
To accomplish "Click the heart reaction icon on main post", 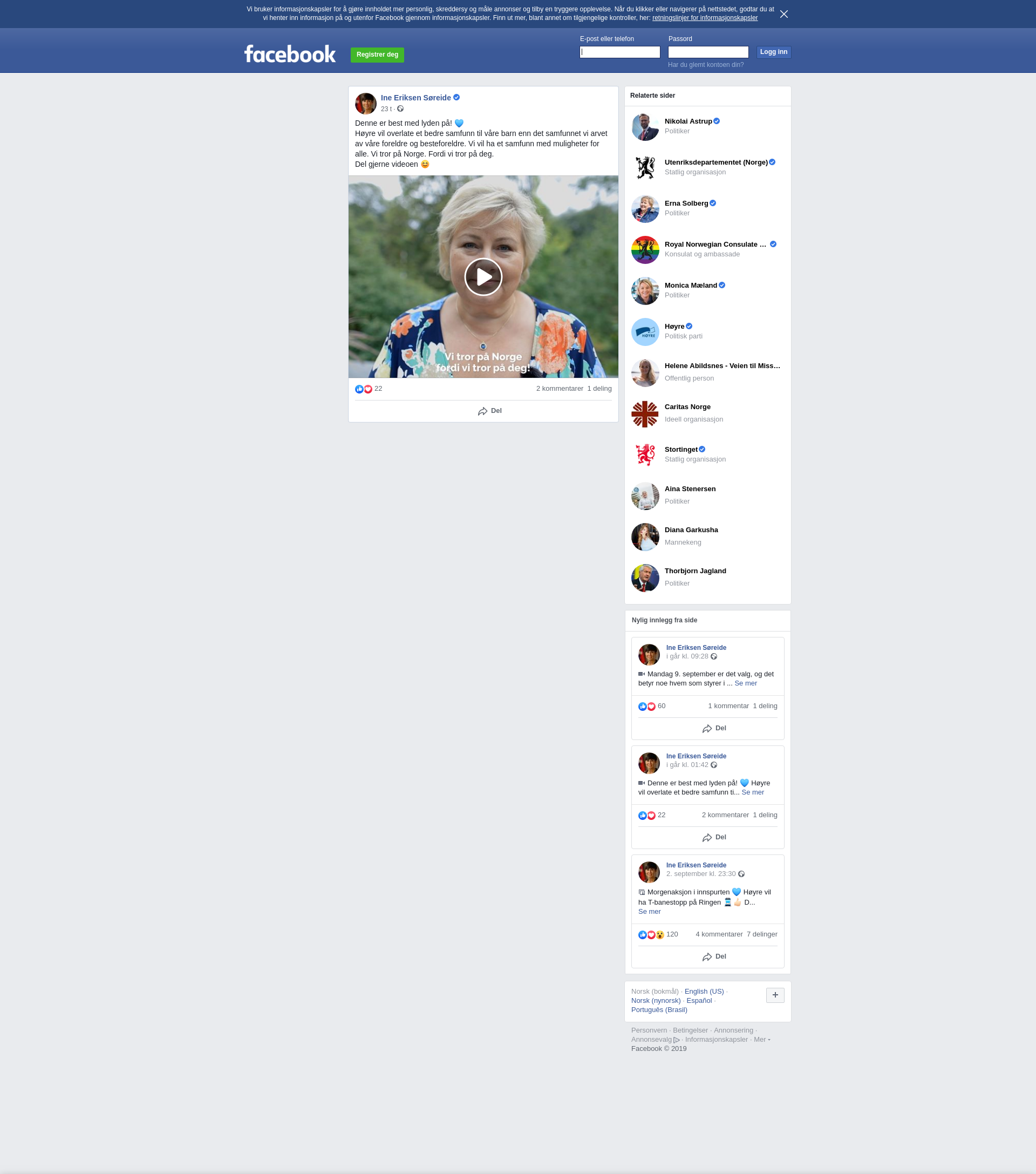I will pyautogui.click(x=368, y=389).
